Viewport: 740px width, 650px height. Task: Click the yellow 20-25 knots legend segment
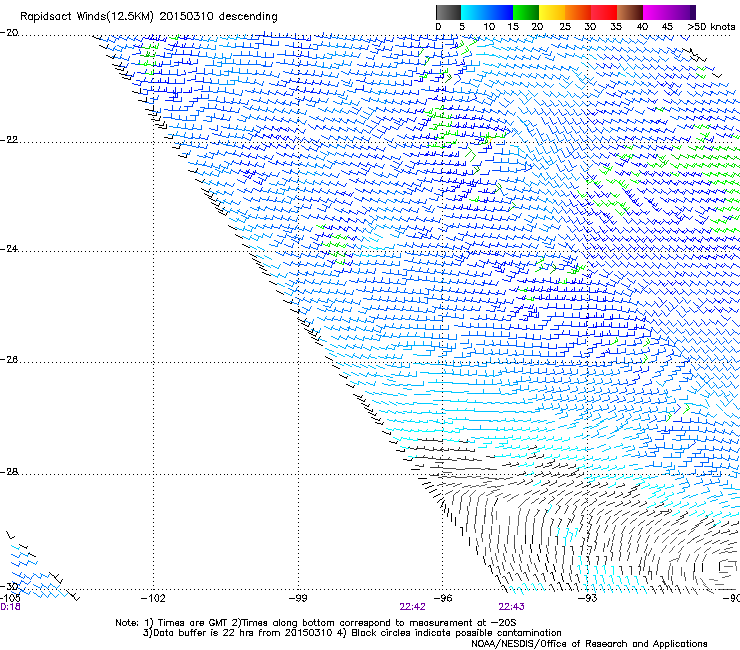pos(552,12)
